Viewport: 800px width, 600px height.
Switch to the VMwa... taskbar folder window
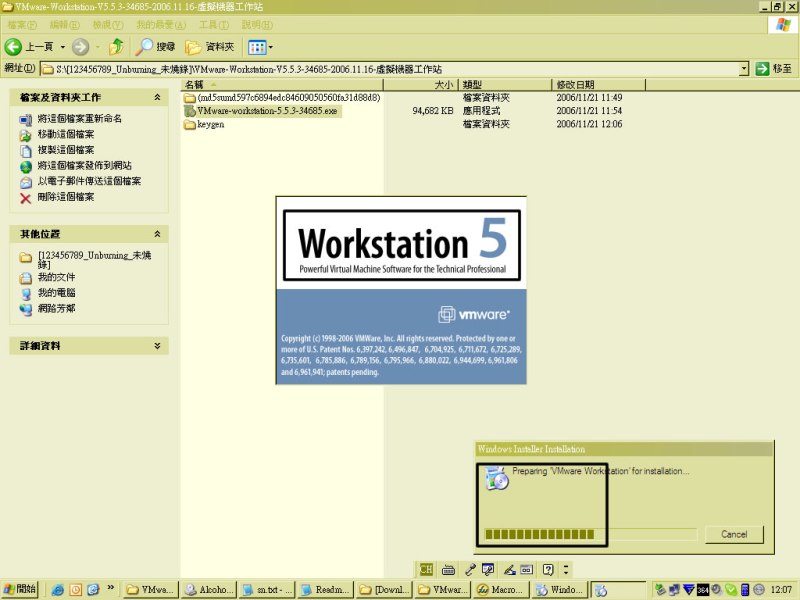point(151,590)
